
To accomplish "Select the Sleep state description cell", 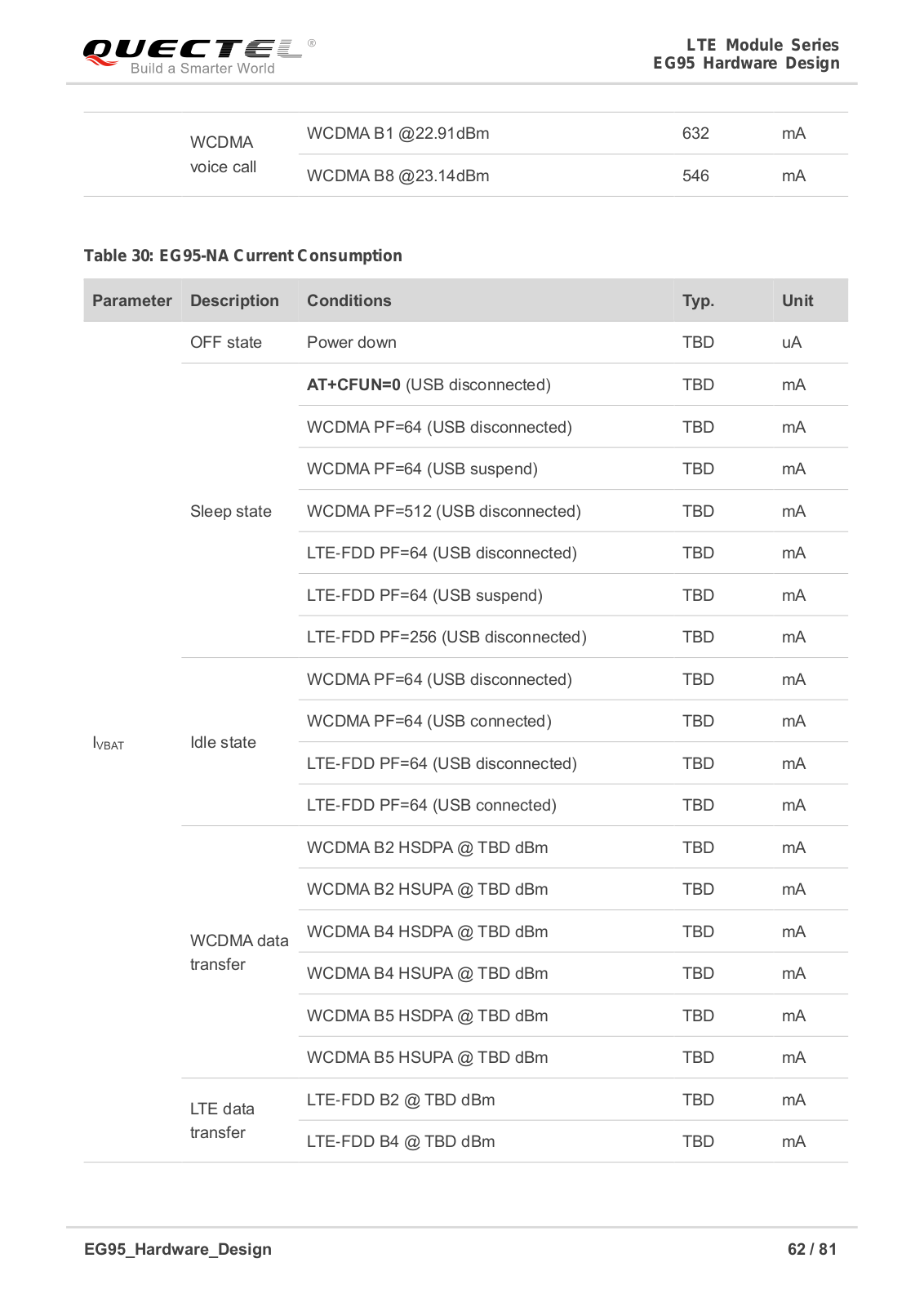I will [x=230, y=511].
